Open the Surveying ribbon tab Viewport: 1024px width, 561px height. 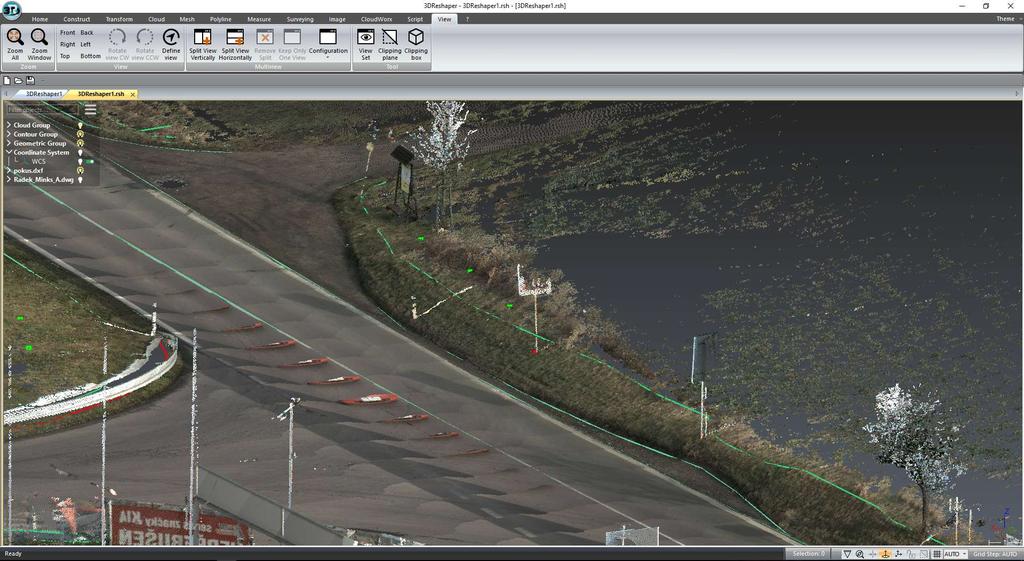tap(300, 19)
